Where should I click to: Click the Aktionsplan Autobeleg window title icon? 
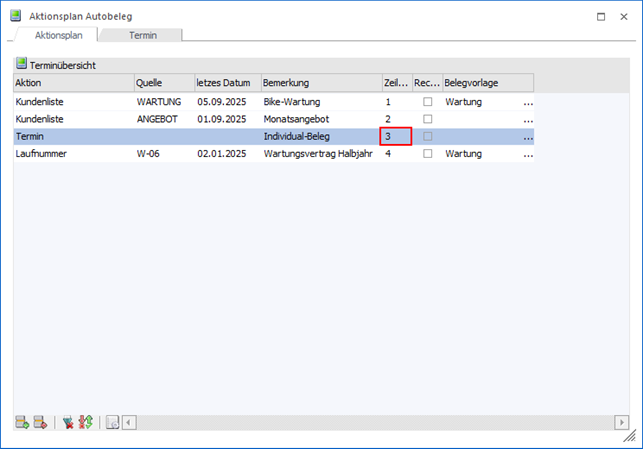point(14,17)
